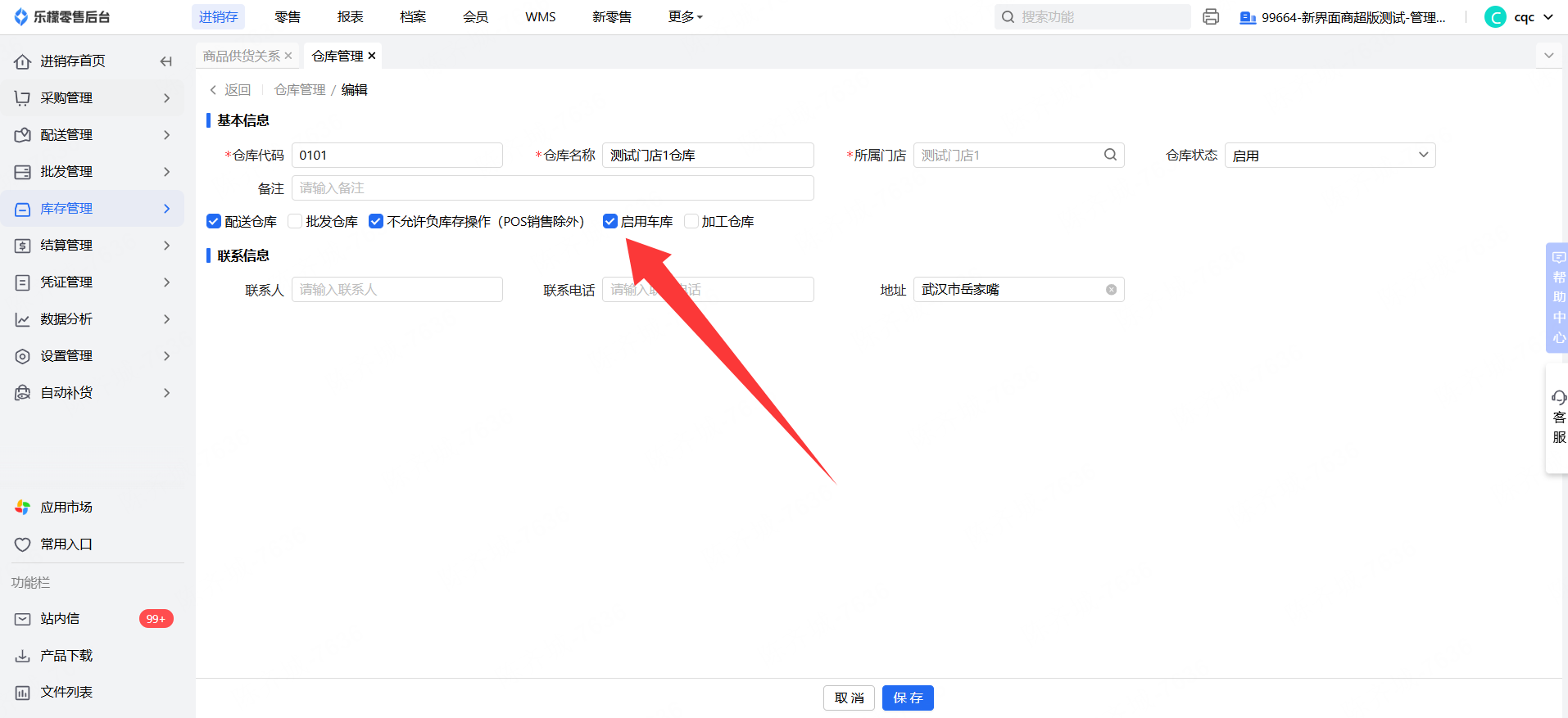Screen dimensions: 1568x718
Task: Expand the cqc account dropdown arrow
Action: (1548, 17)
